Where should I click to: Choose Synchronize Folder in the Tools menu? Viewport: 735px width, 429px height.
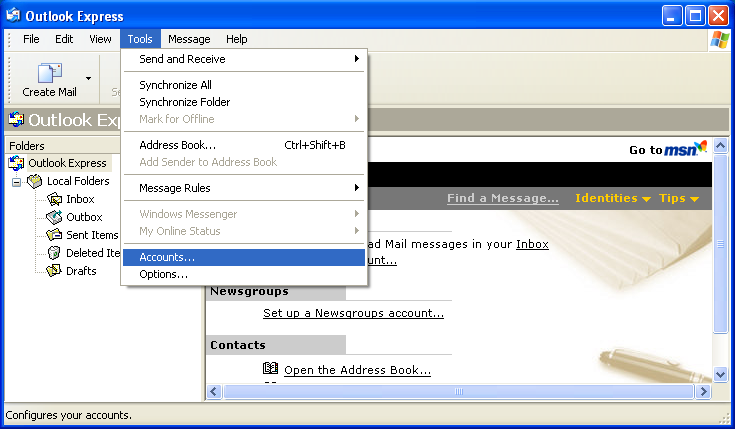(x=244, y=102)
